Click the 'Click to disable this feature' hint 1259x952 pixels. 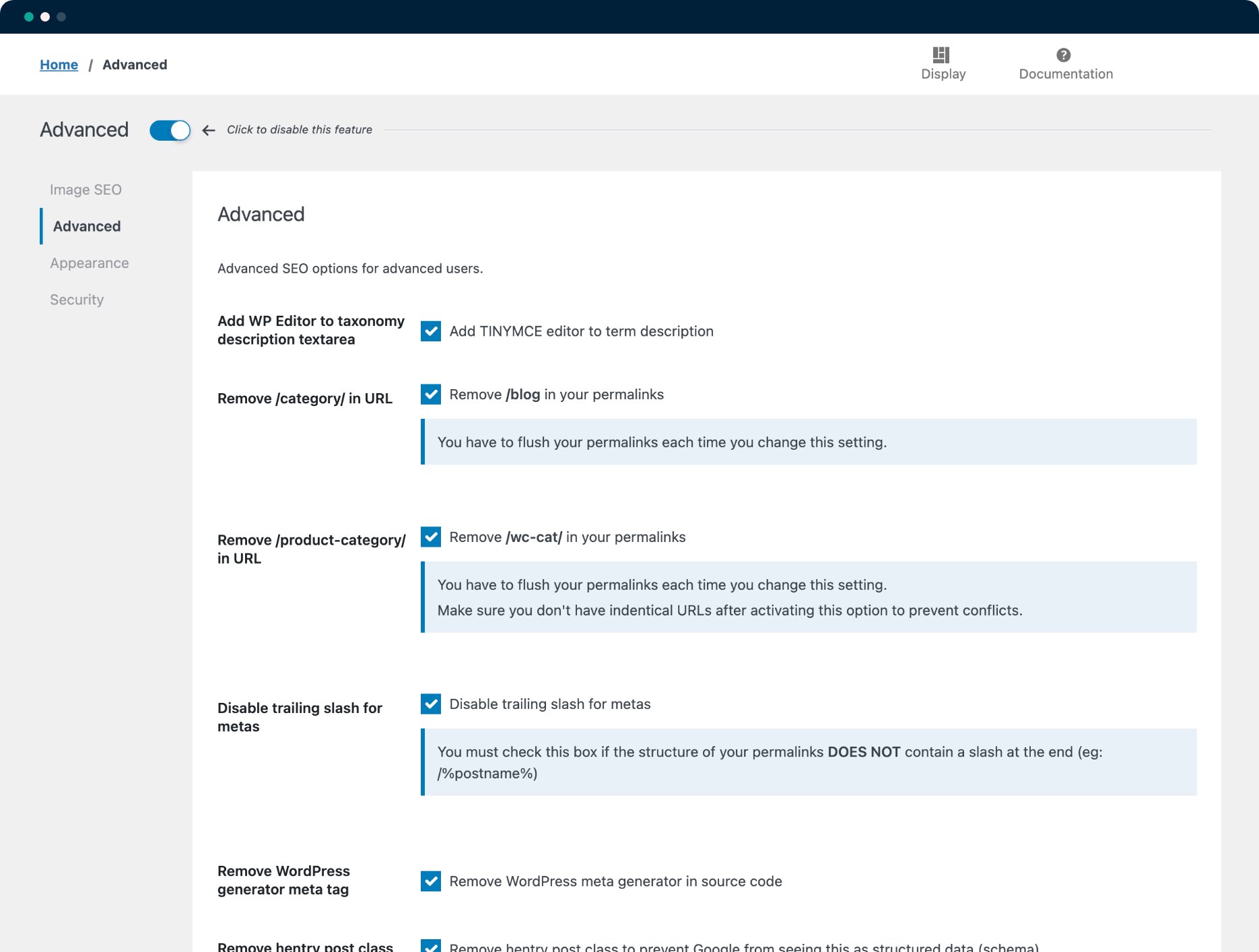(x=300, y=129)
